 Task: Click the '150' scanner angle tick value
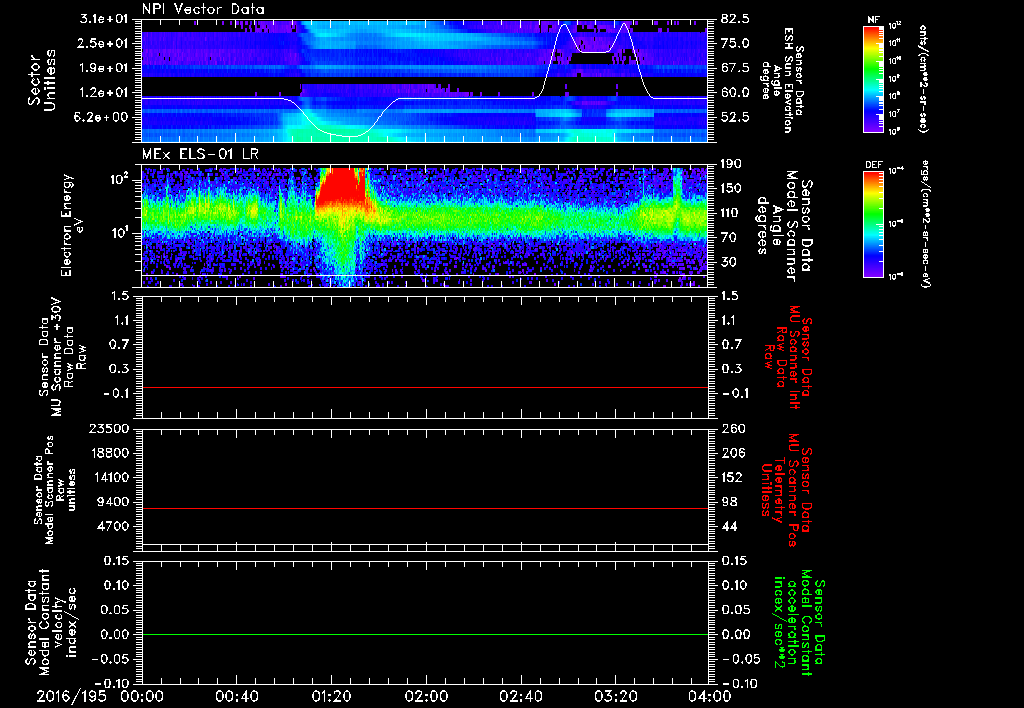point(731,189)
